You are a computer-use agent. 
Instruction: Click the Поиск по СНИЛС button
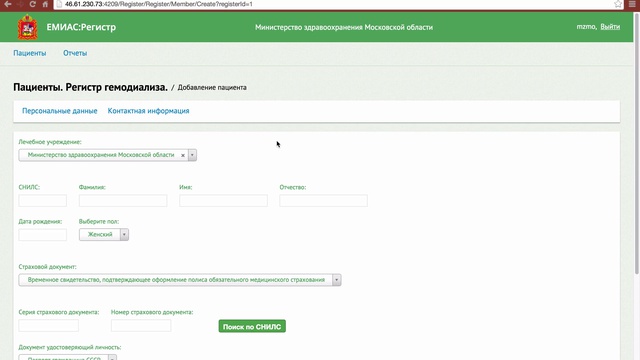[x=252, y=326]
